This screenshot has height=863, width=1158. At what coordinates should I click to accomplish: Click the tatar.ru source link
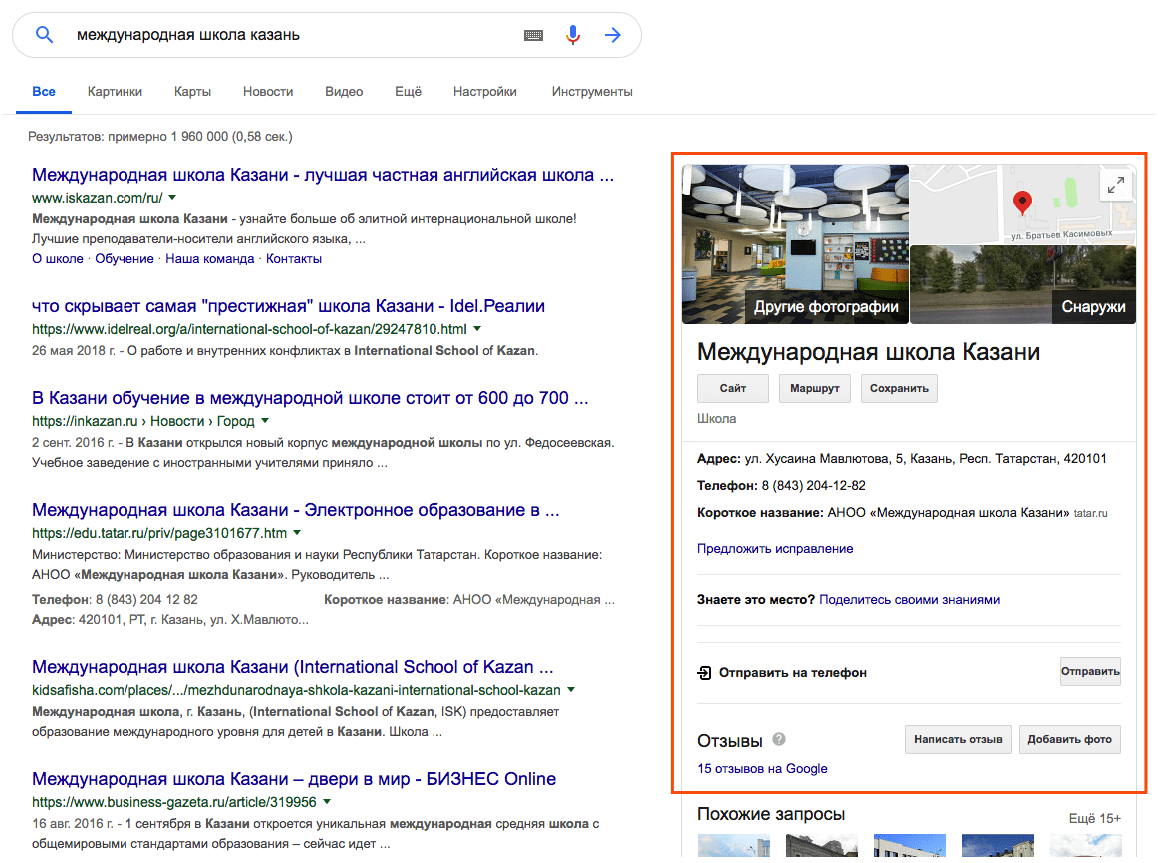point(1091,513)
